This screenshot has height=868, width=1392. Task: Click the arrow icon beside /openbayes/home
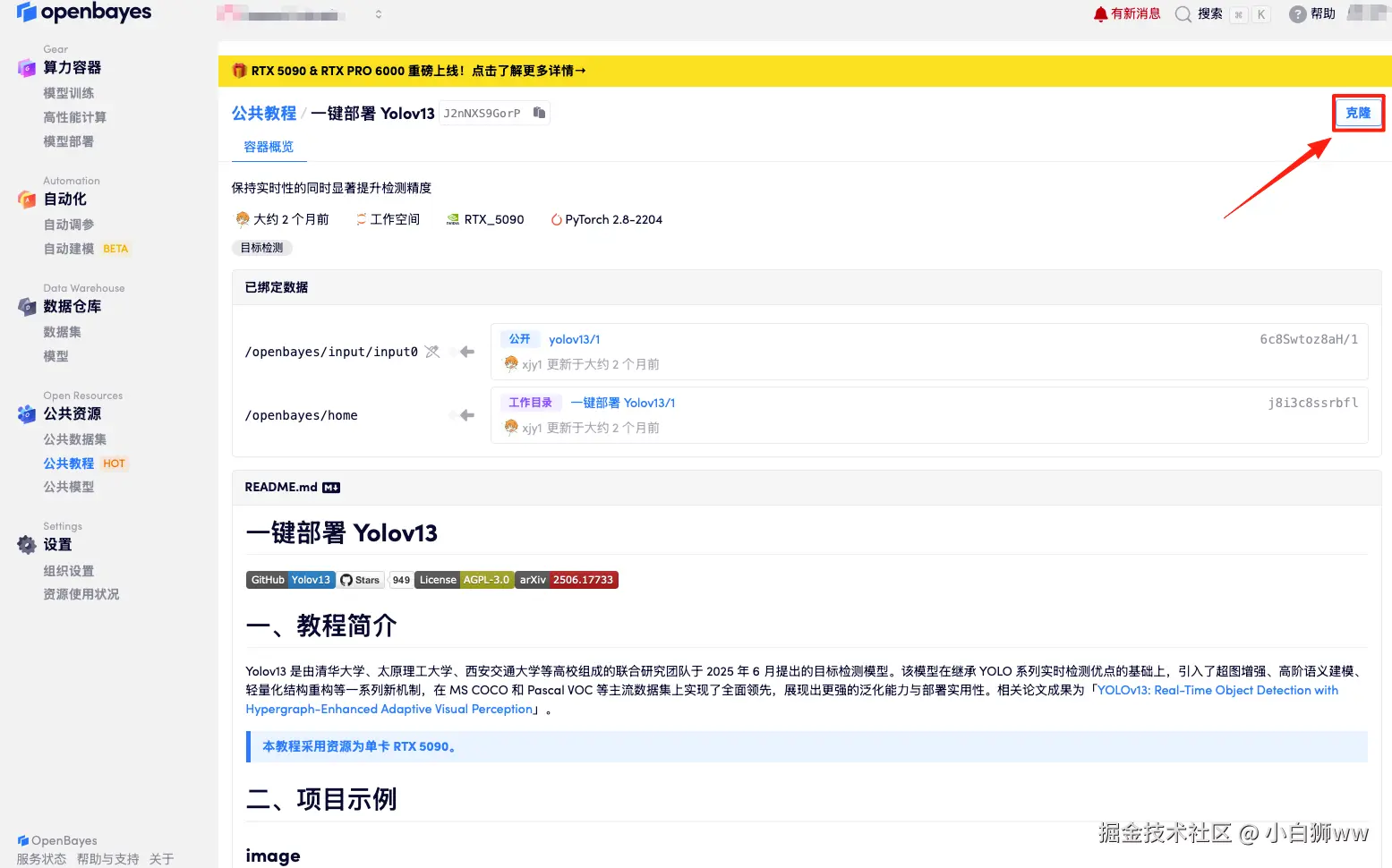tap(467, 415)
